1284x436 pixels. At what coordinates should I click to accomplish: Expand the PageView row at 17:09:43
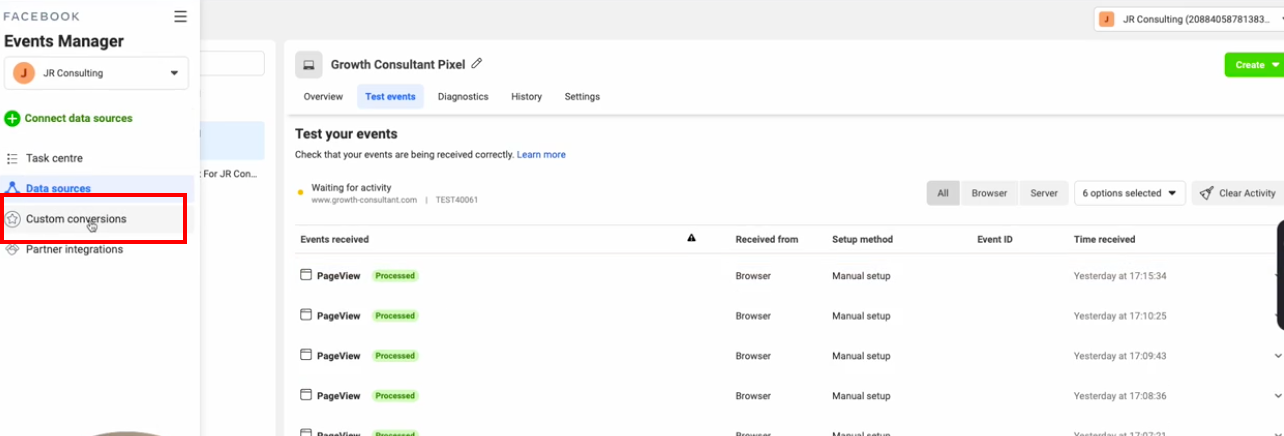[x=1278, y=355]
